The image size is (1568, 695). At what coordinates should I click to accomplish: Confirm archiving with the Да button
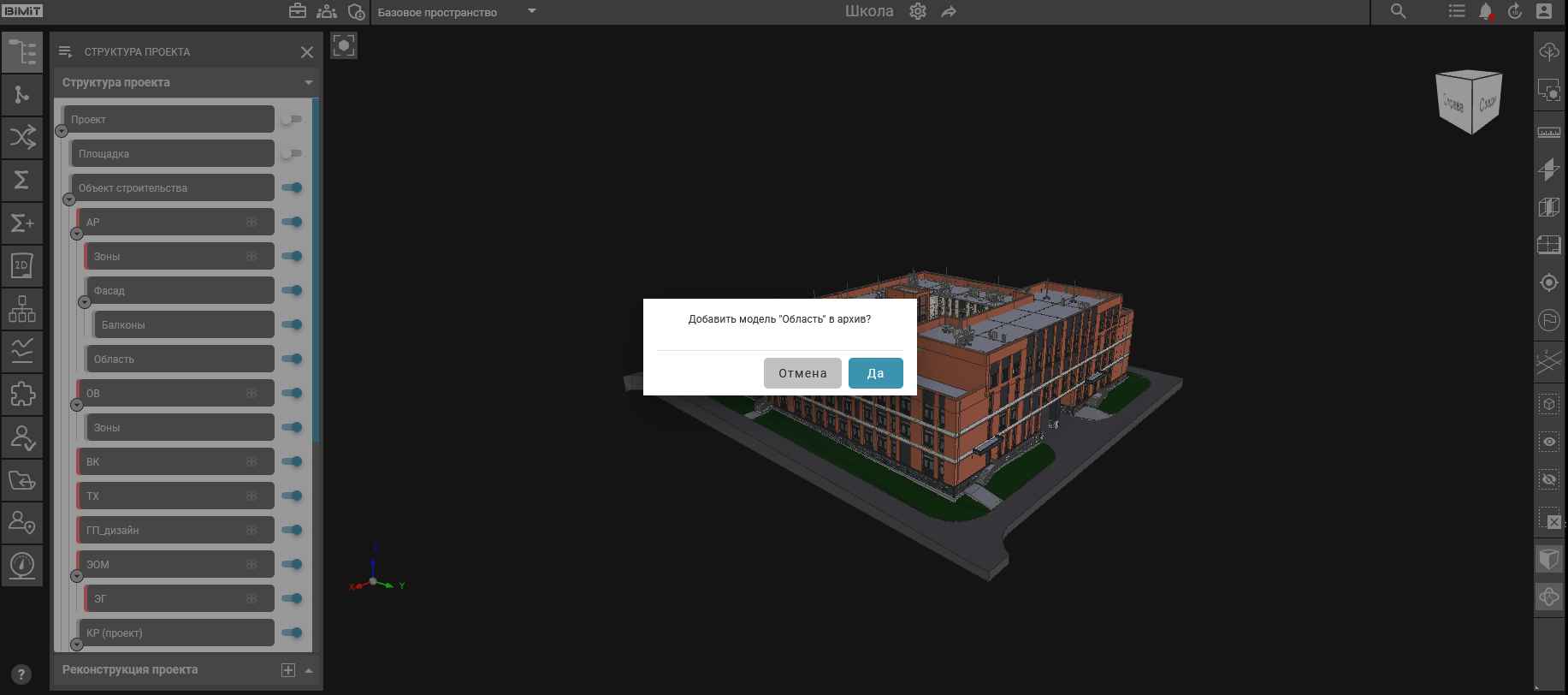[x=875, y=373]
